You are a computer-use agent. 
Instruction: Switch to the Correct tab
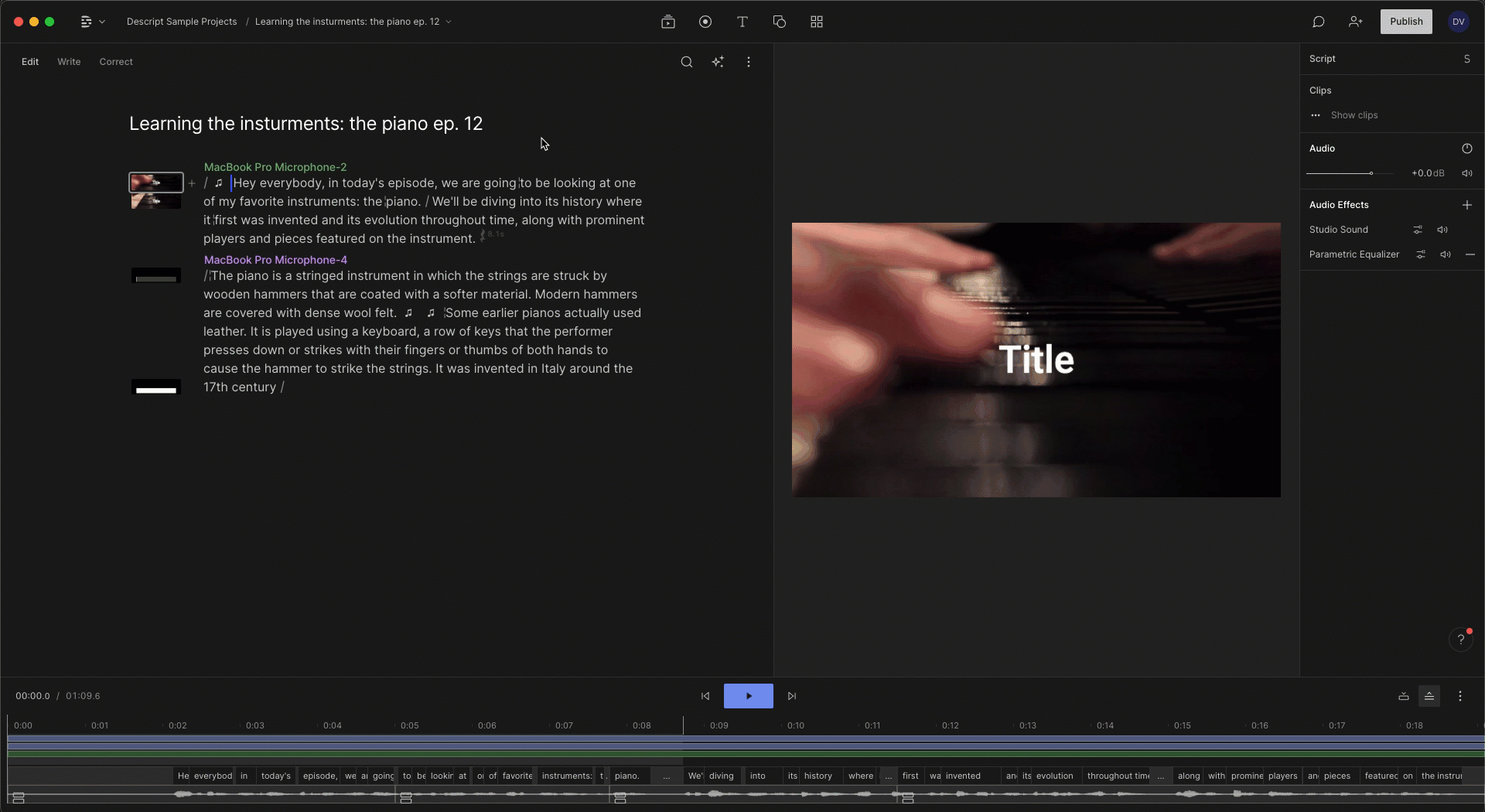(116, 62)
